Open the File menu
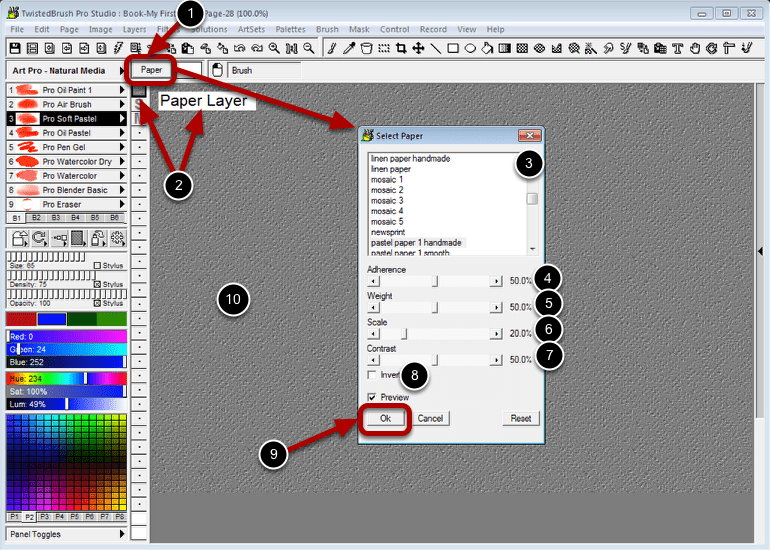The image size is (770, 550). 17,29
